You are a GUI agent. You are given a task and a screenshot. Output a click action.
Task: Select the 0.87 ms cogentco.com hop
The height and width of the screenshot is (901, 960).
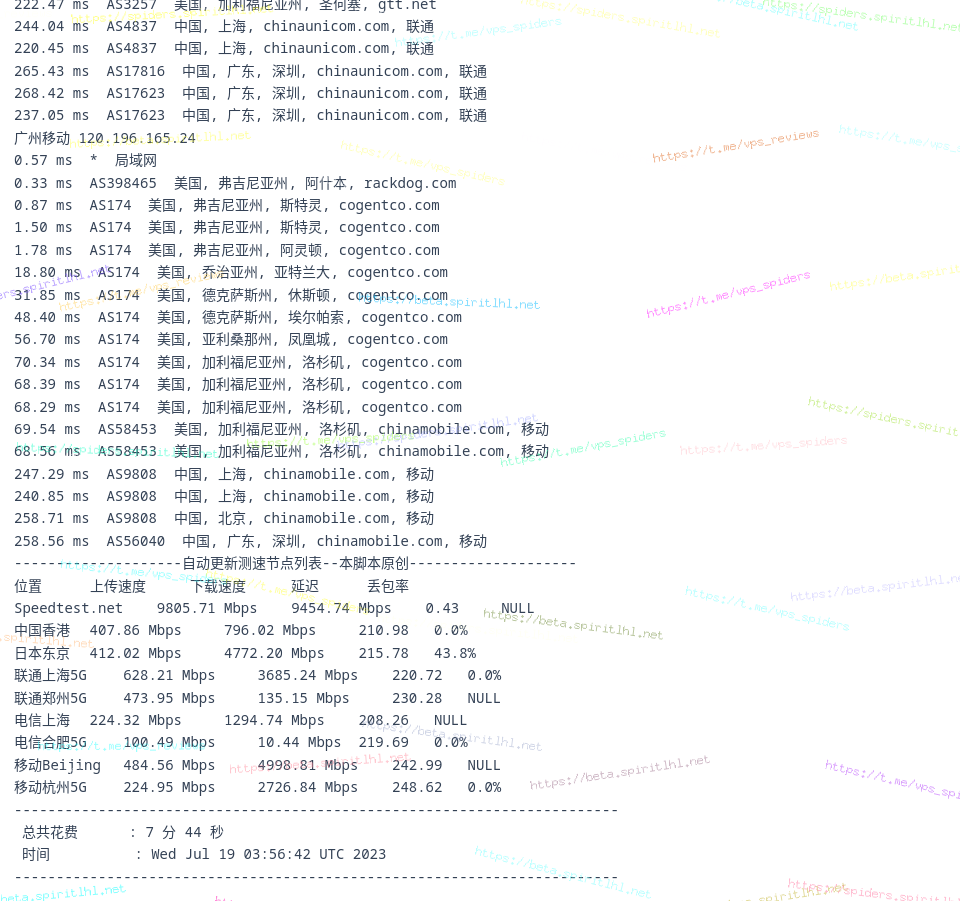[x=227, y=206]
